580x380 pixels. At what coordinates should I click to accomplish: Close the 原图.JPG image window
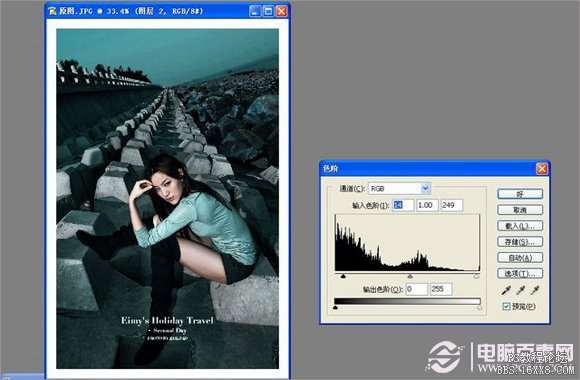(281, 11)
